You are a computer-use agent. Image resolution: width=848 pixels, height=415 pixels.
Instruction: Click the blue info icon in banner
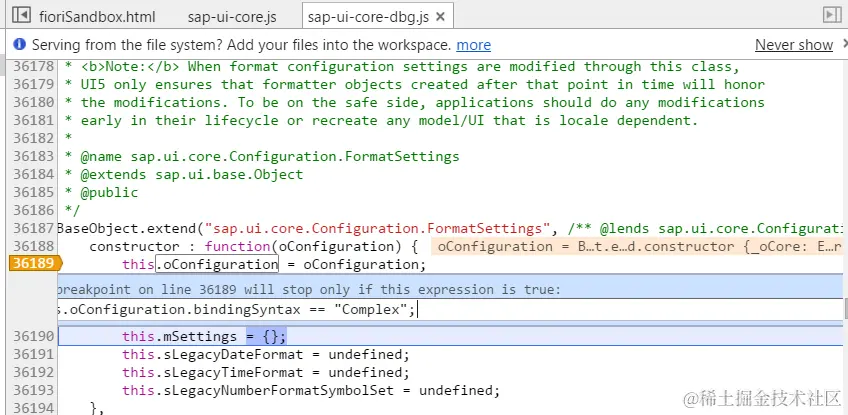click(x=19, y=44)
